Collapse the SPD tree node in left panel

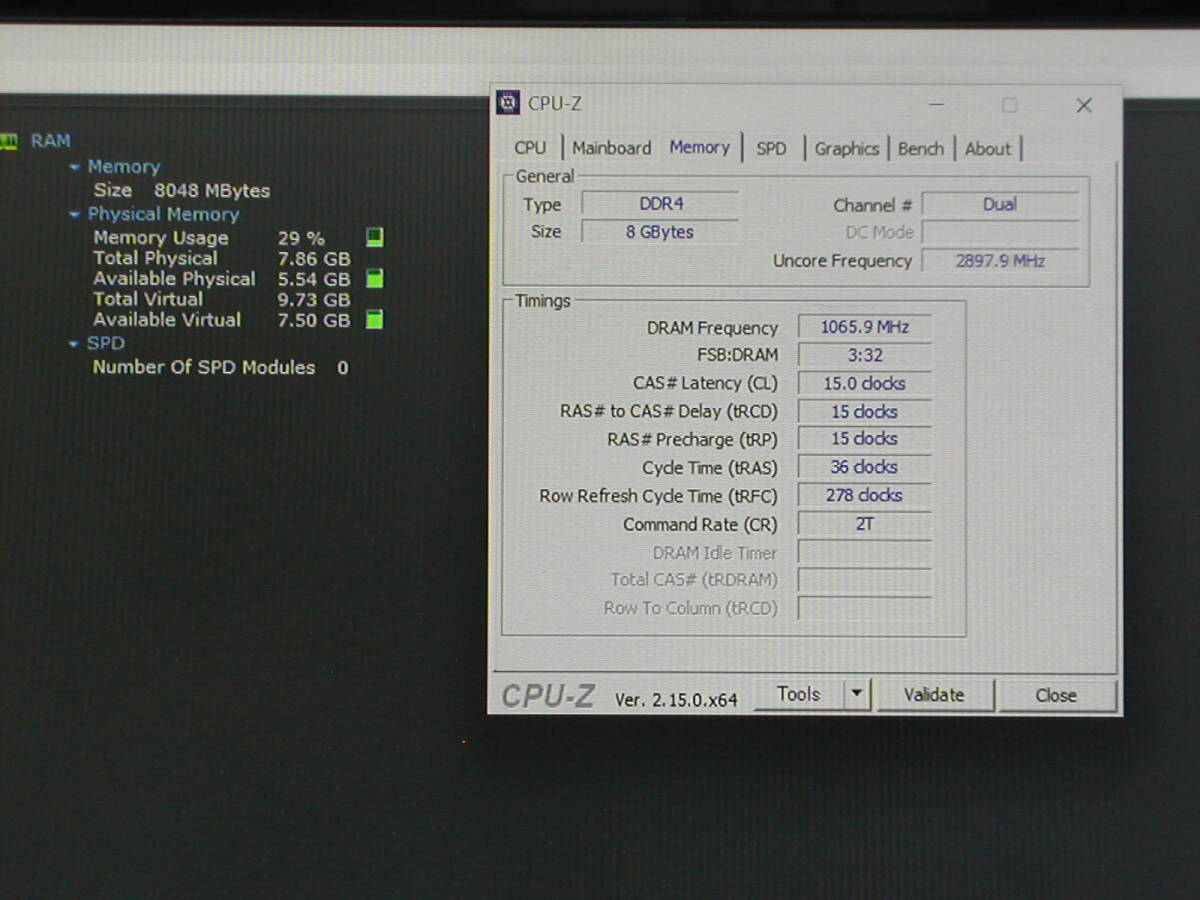[x=73, y=344]
